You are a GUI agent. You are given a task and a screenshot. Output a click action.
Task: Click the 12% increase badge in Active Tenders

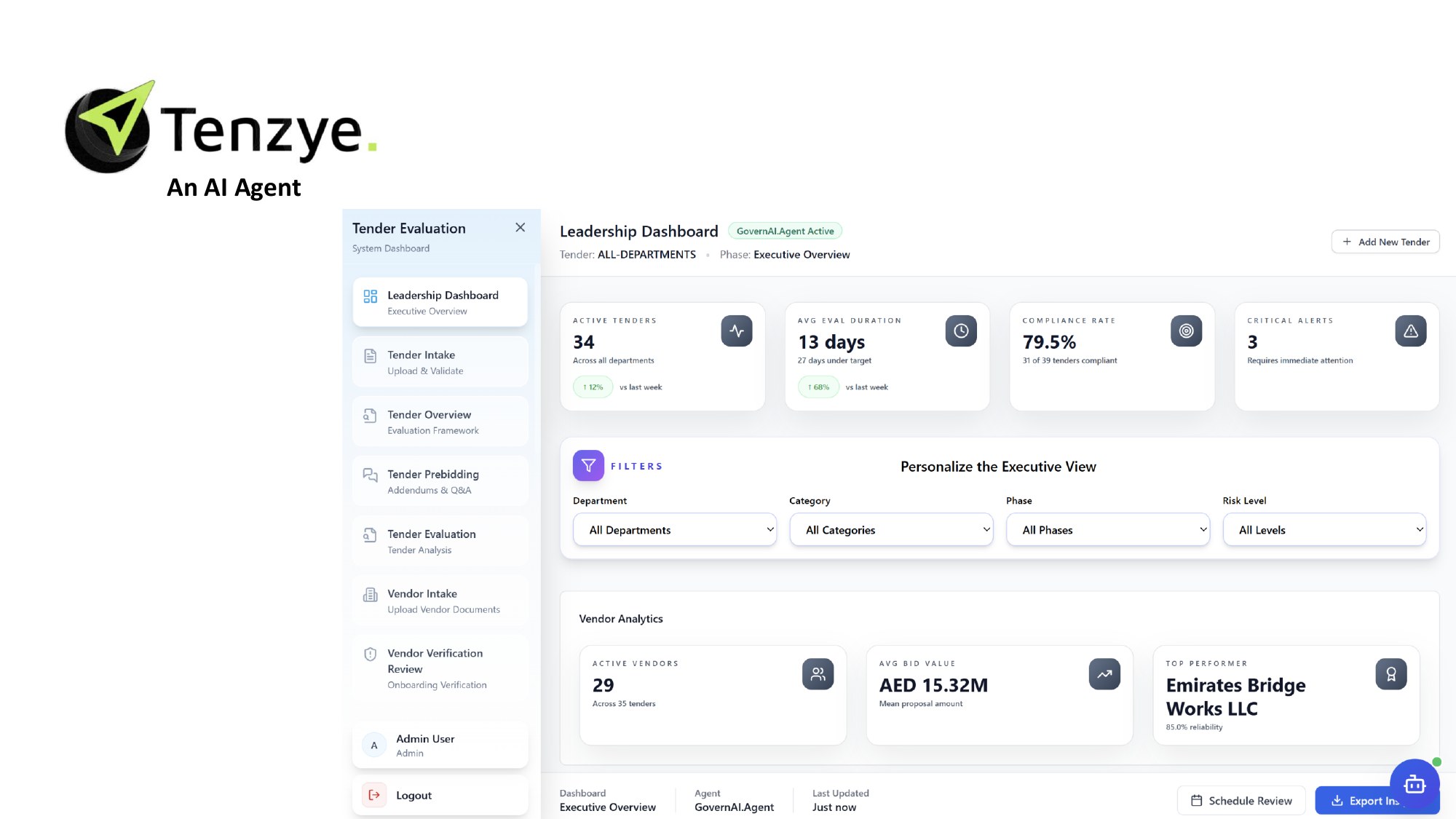point(593,387)
